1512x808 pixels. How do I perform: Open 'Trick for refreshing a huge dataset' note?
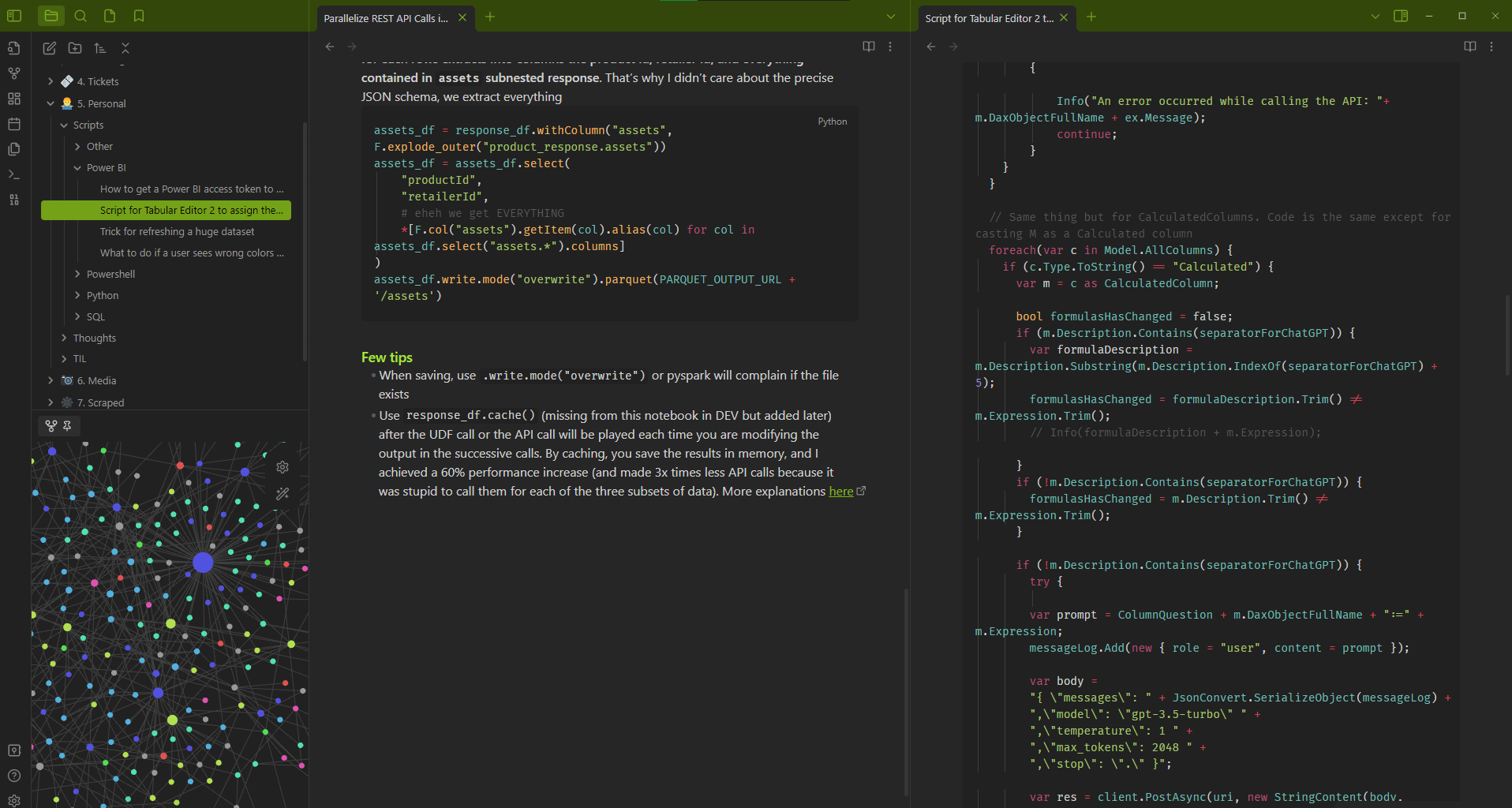click(x=177, y=231)
